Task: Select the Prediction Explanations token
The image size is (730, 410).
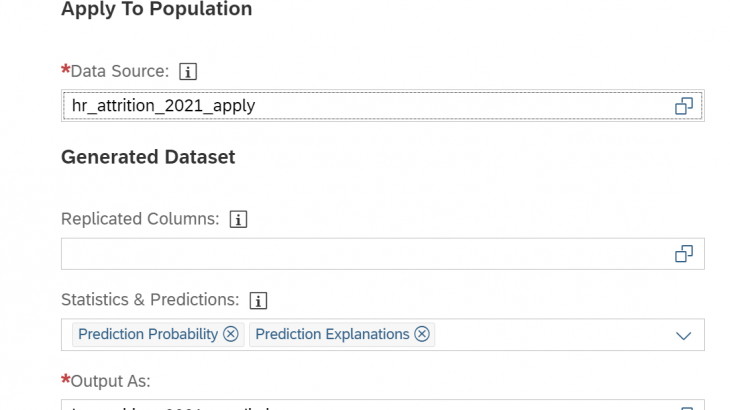Action: click(x=332, y=334)
